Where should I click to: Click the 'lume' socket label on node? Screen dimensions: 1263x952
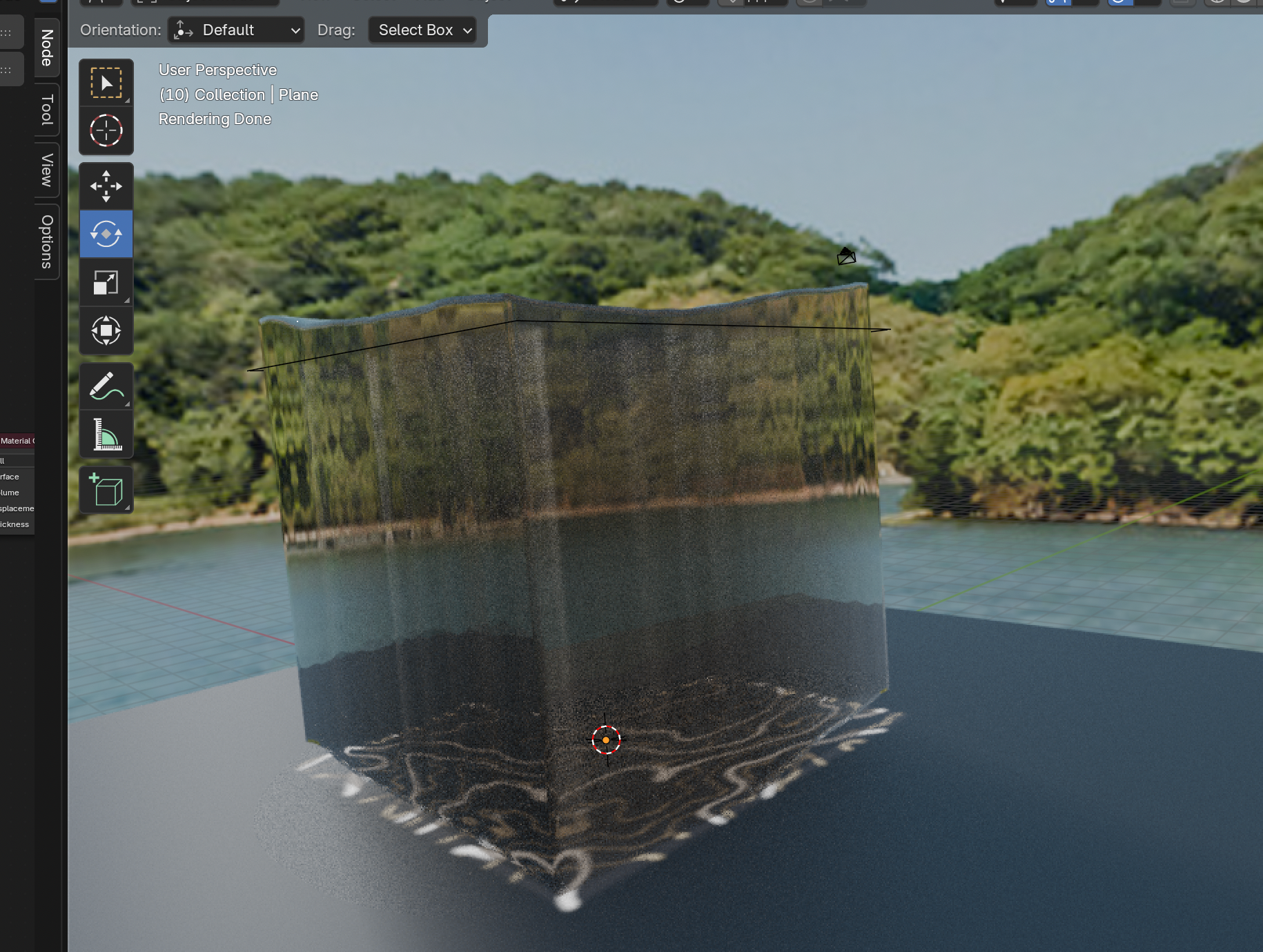pyautogui.click(x=10, y=493)
